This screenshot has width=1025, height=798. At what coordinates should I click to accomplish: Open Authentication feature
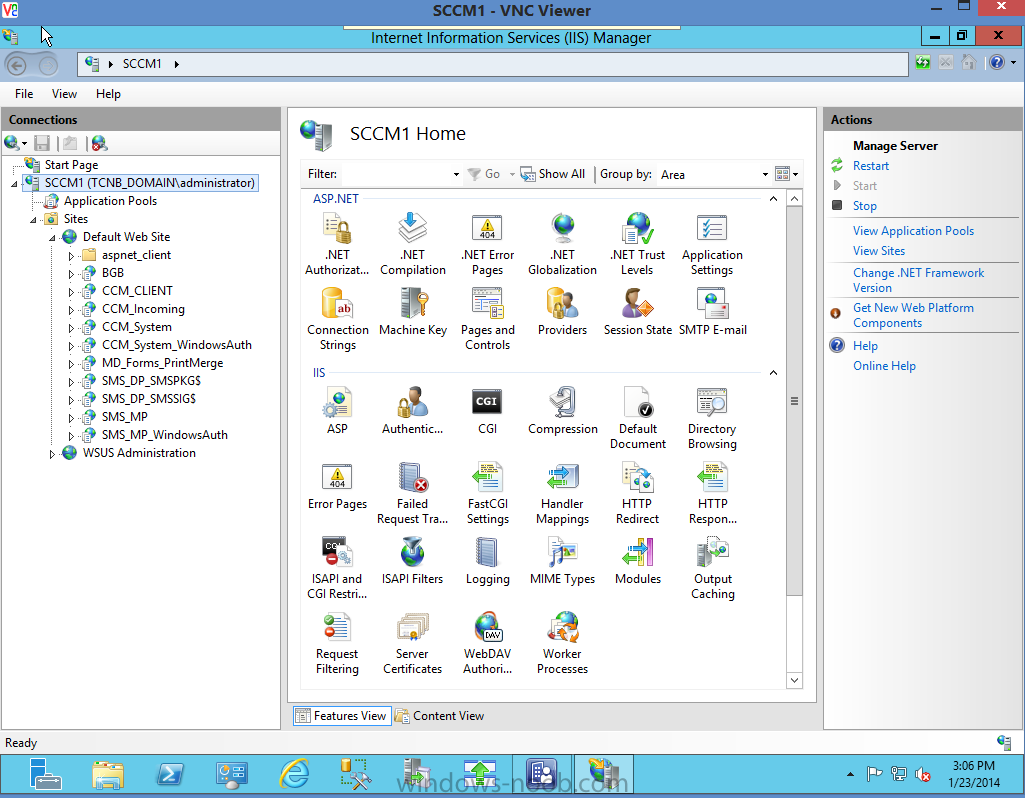[x=412, y=410]
